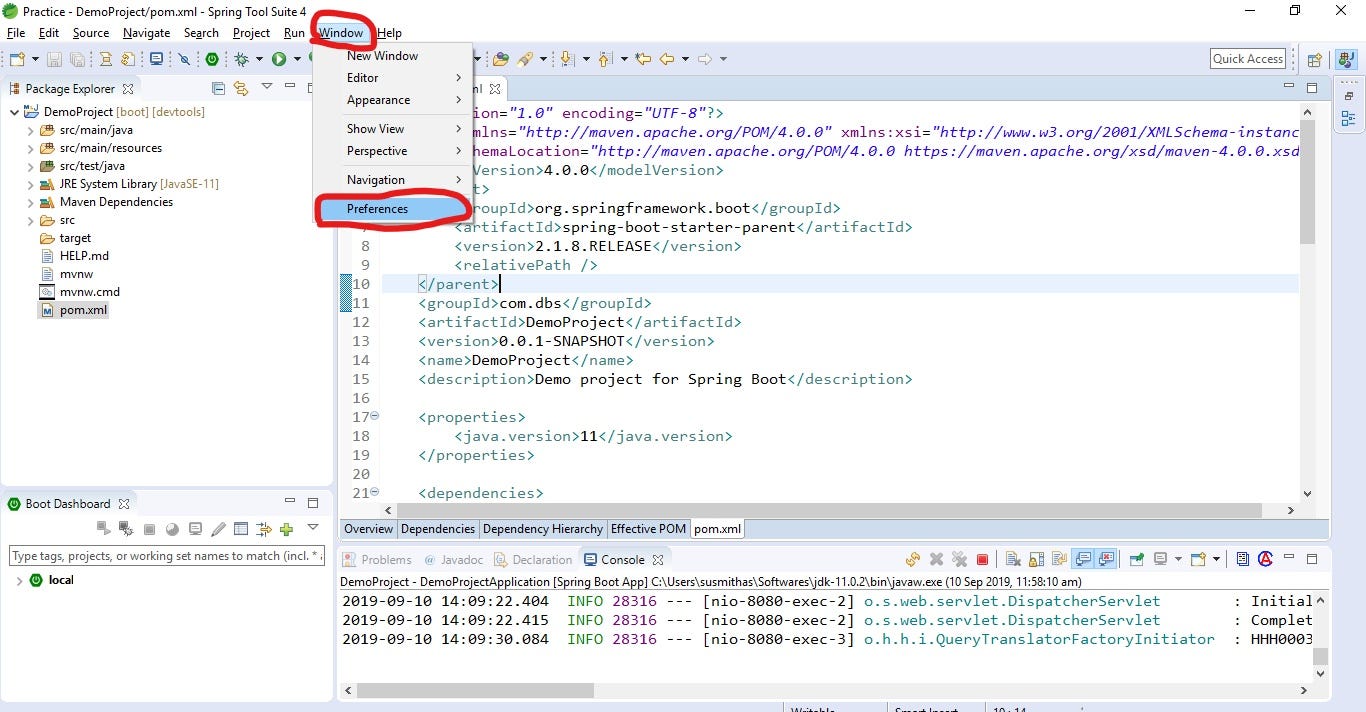This screenshot has width=1366, height=712.
Task: Close the Console tab with its X
Action: pyautogui.click(x=658, y=560)
